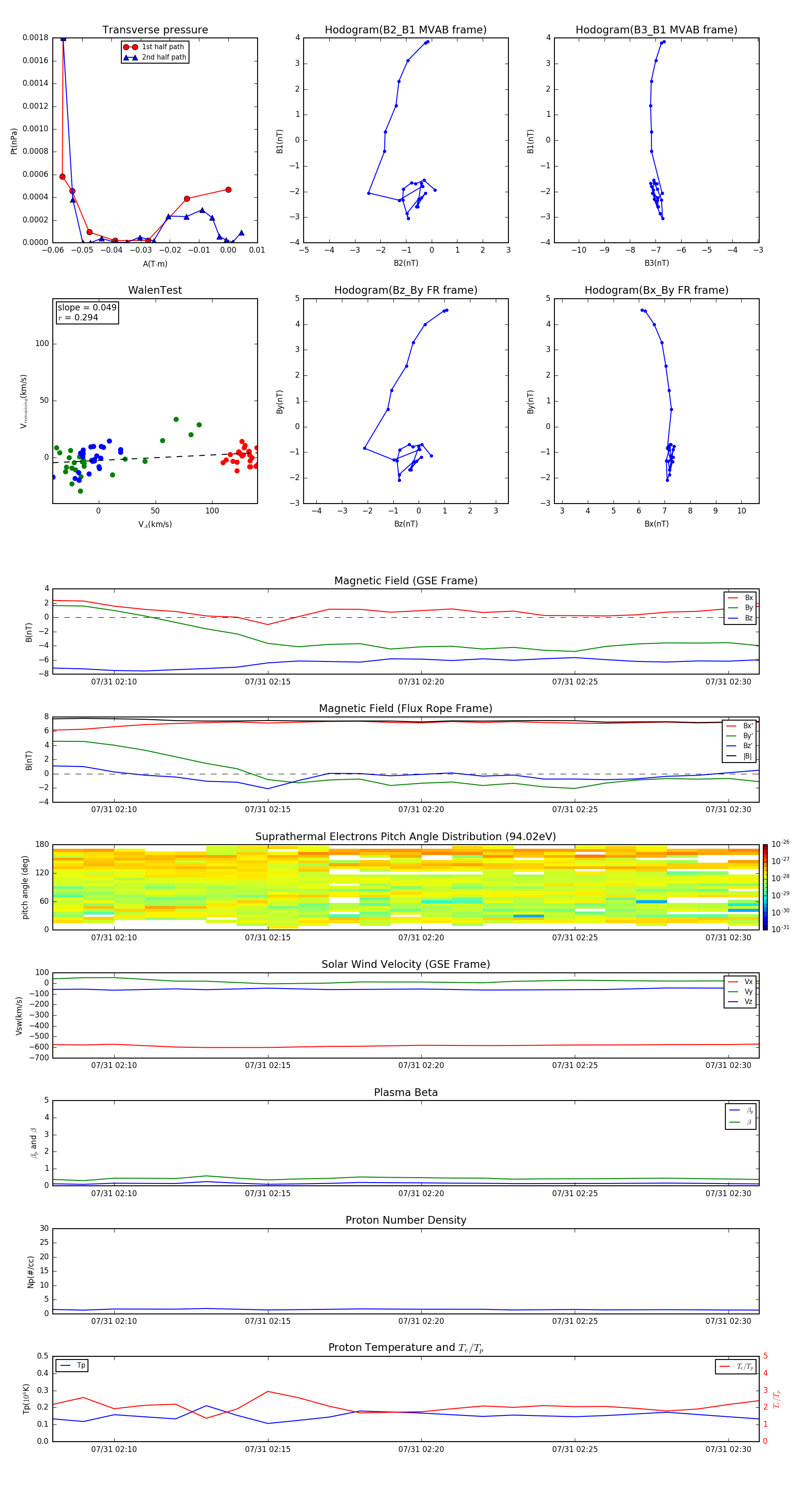Viewport: 812px width, 1489px height.
Task: Click the 'A(T·m)' axis label
Action: 155,264
